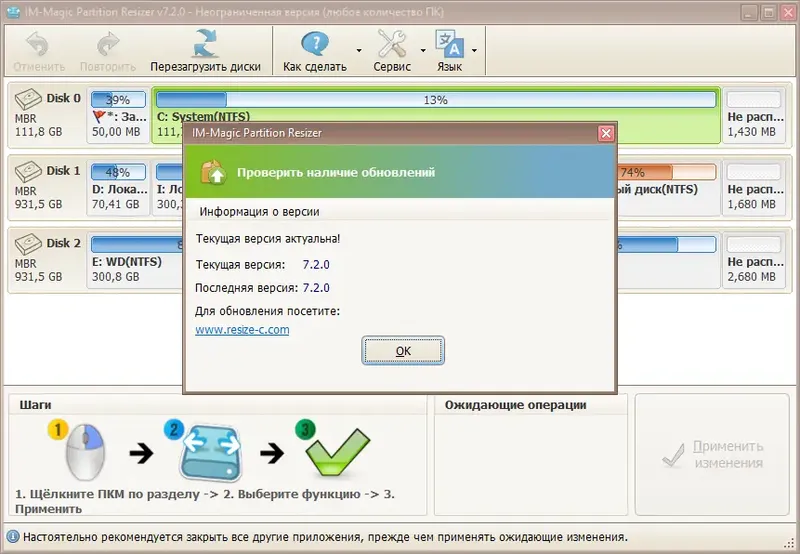
Task: Click the Информация о версии header
Action: [259, 212]
